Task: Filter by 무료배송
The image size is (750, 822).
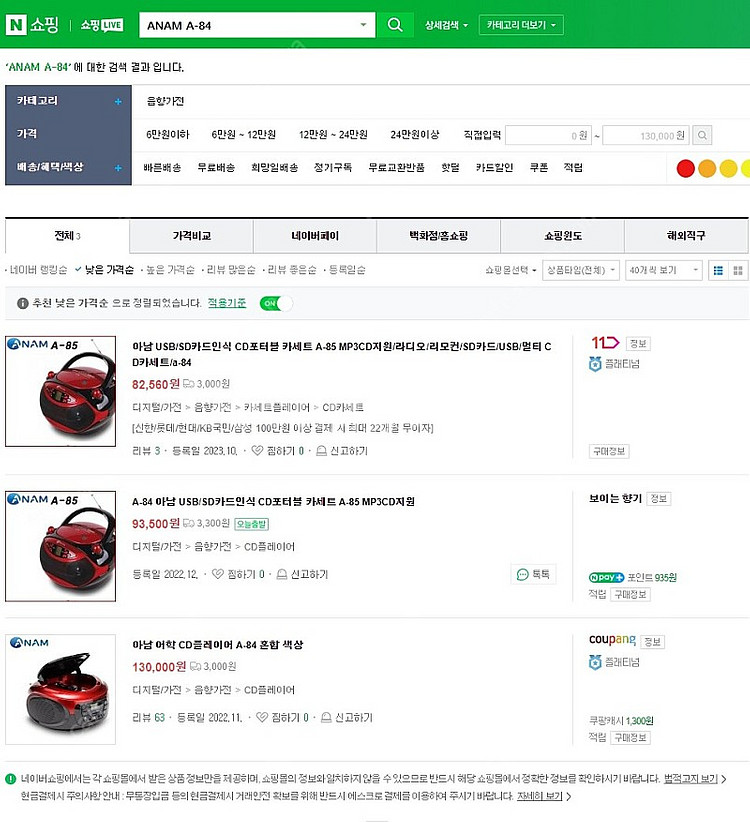Action: click(216, 168)
